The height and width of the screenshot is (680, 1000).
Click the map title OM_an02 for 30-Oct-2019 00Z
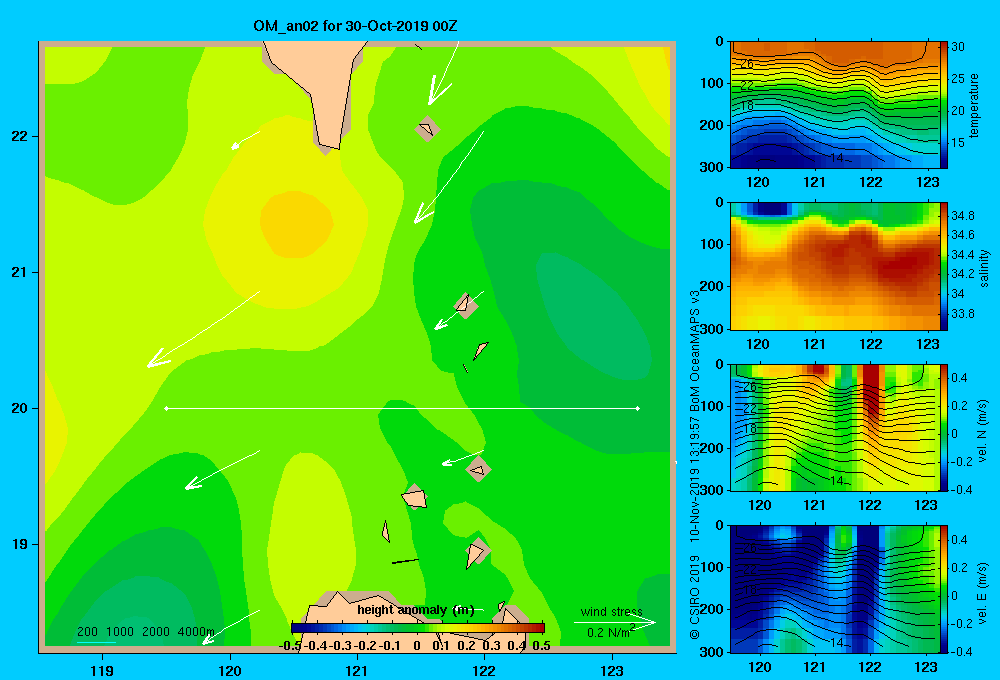355,26
